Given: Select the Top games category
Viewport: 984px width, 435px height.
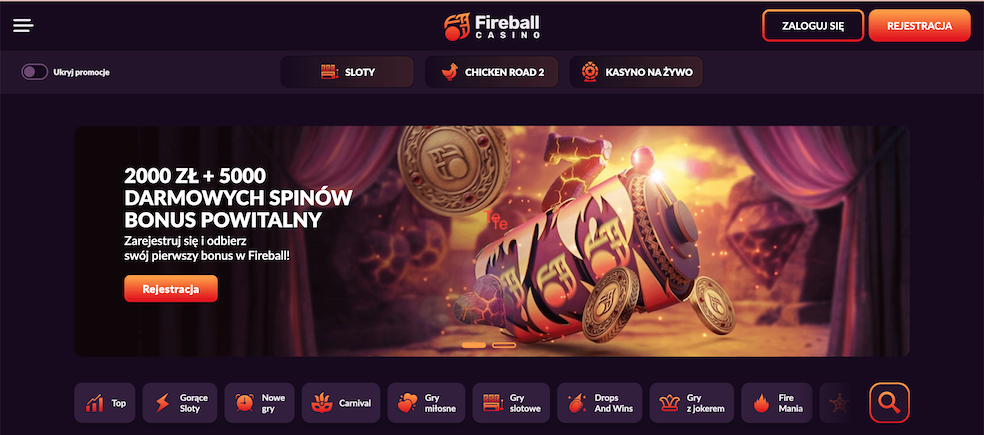Looking at the screenshot, I should click(x=105, y=403).
